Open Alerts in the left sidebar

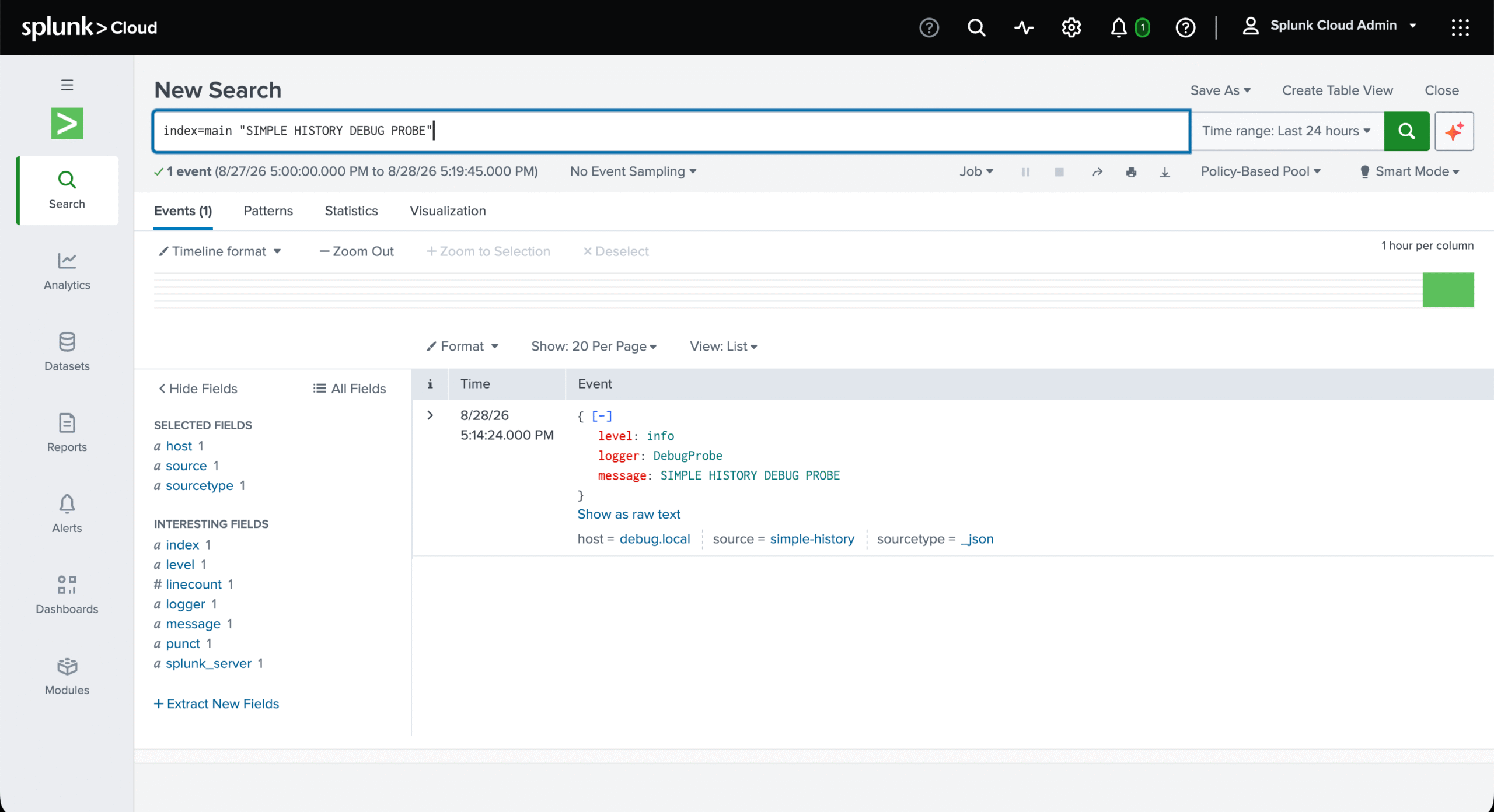click(x=67, y=514)
